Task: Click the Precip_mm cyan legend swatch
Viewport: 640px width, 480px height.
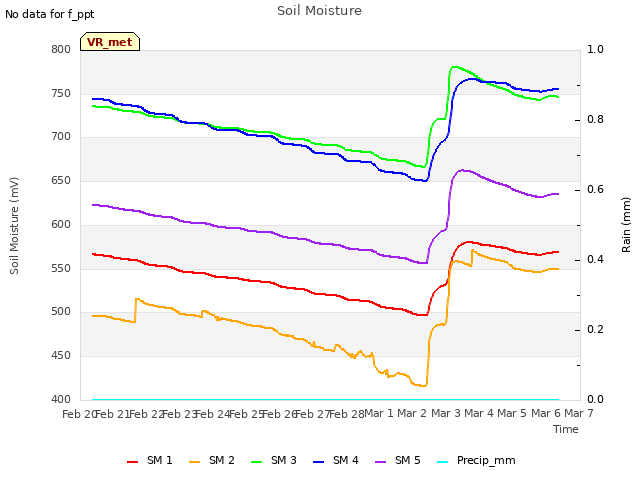Action: click(442, 462)
